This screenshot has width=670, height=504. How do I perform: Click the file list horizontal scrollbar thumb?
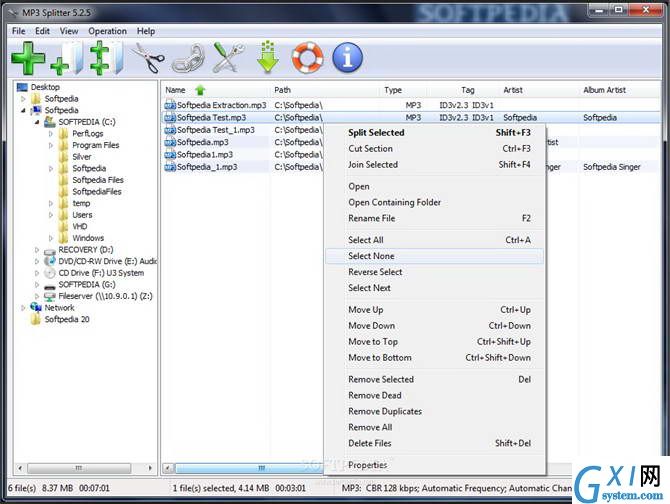[249, 468]
